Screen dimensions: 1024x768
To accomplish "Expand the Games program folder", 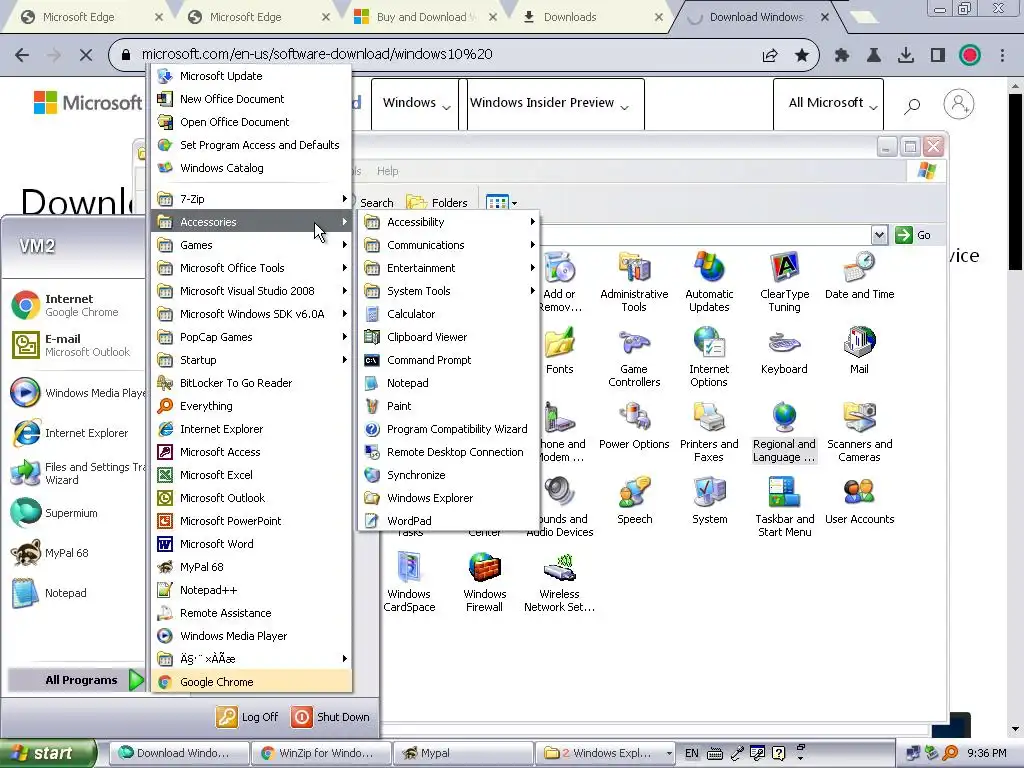I will (x=251, y=245).
